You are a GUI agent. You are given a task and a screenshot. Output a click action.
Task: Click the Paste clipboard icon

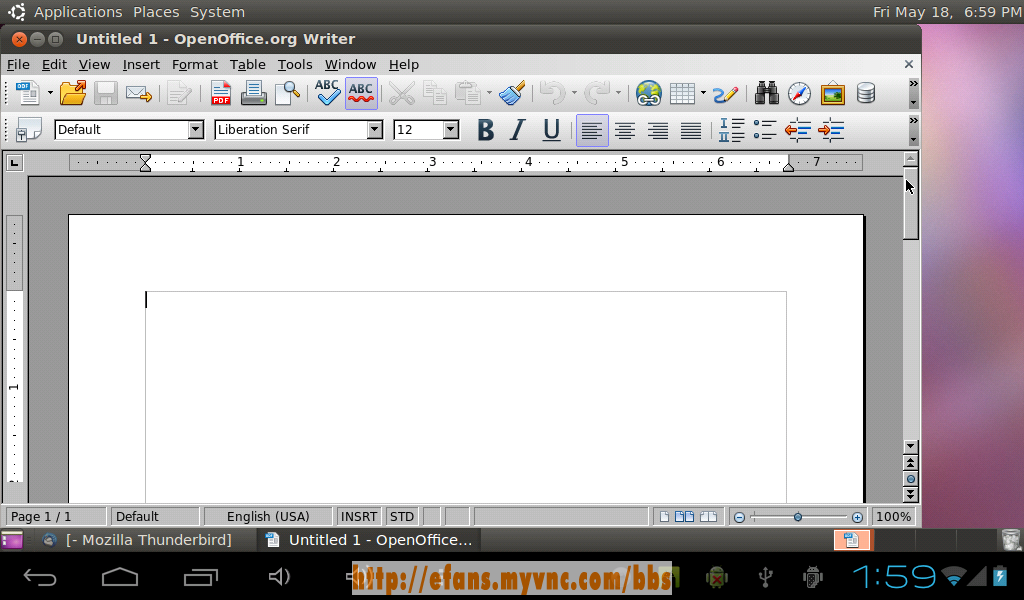[x=468, y=93]
